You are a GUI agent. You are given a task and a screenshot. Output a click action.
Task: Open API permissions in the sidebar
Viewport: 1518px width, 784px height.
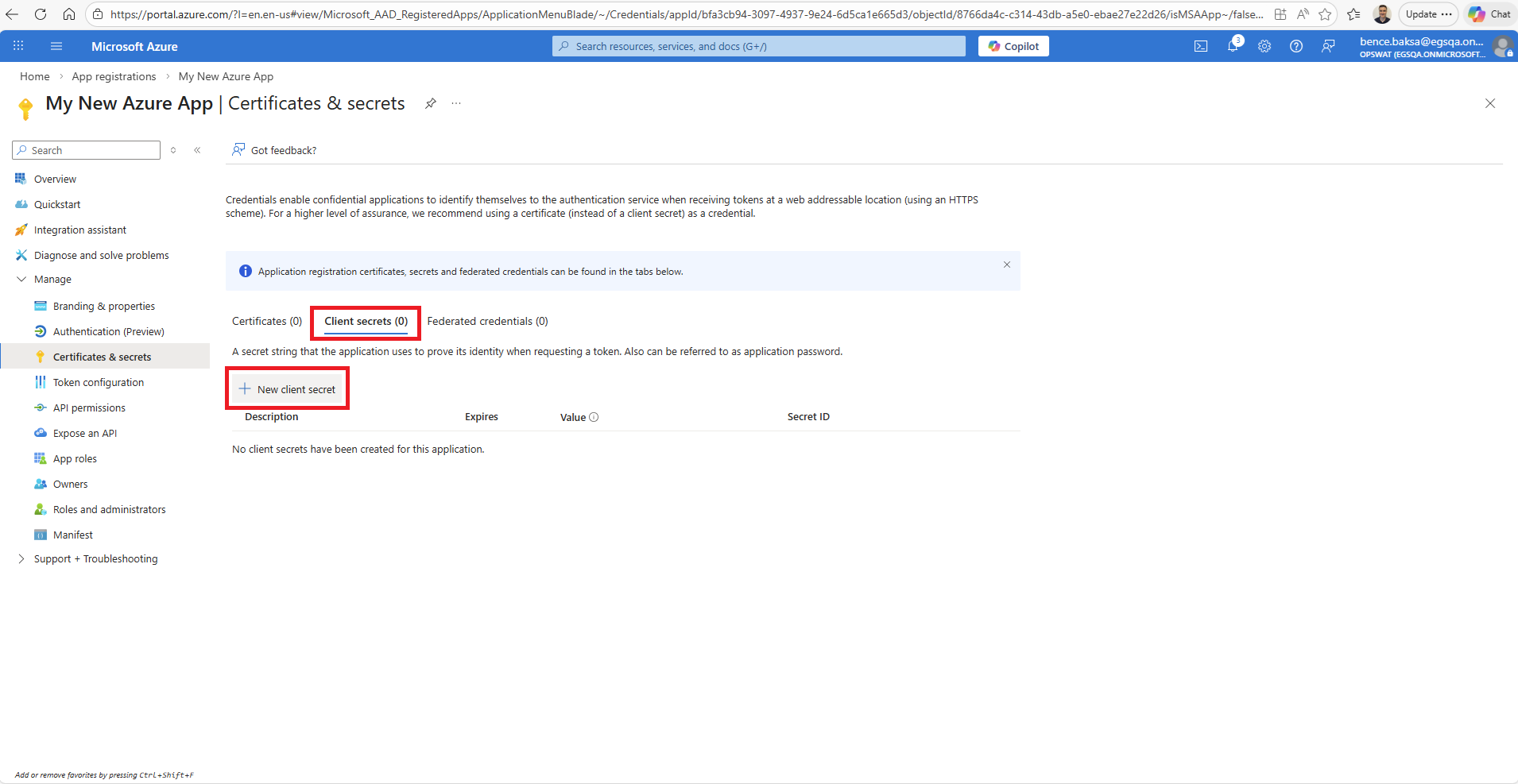pyautogui.click(x=89, y=407)
